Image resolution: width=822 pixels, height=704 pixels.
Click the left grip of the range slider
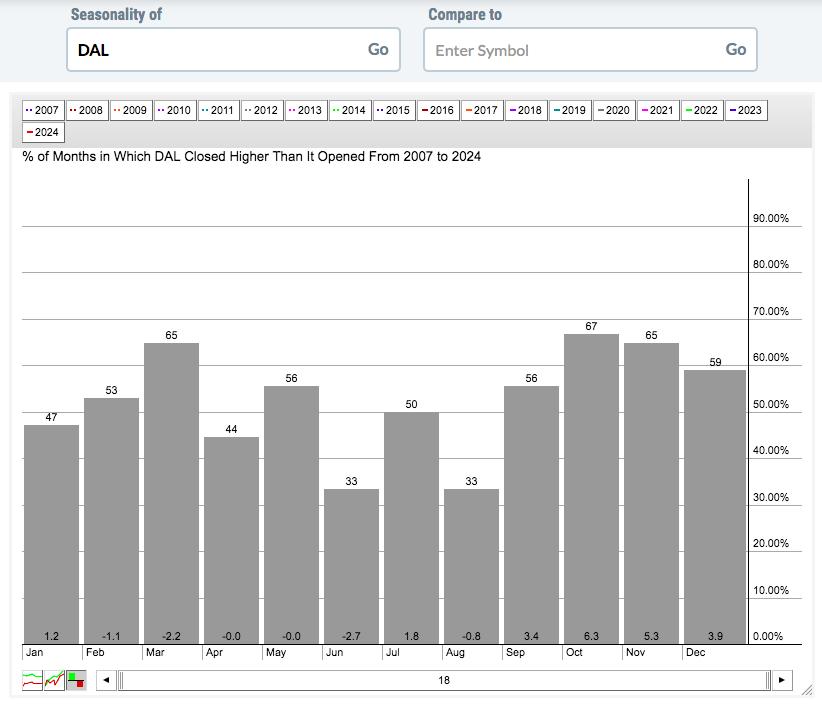121,680
